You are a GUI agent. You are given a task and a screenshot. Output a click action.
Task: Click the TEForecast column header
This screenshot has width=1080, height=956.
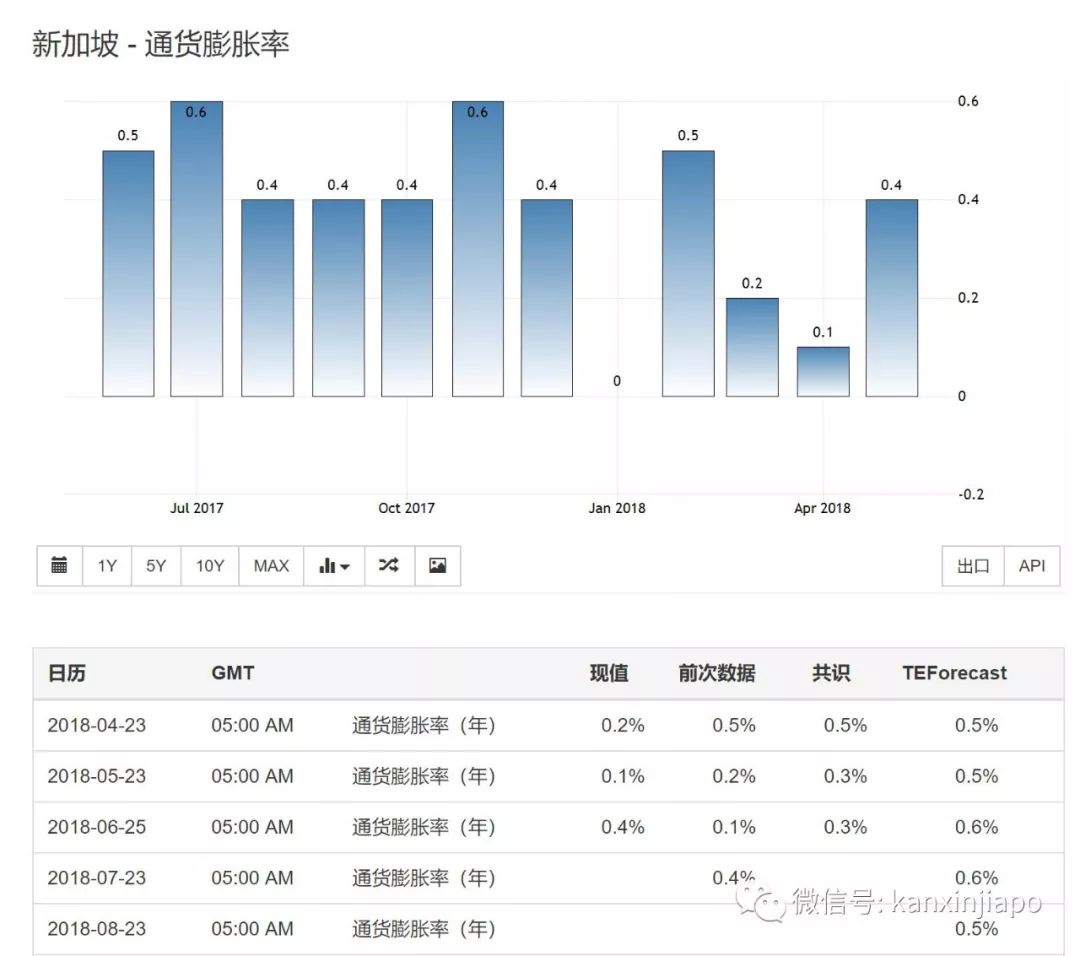954,673
